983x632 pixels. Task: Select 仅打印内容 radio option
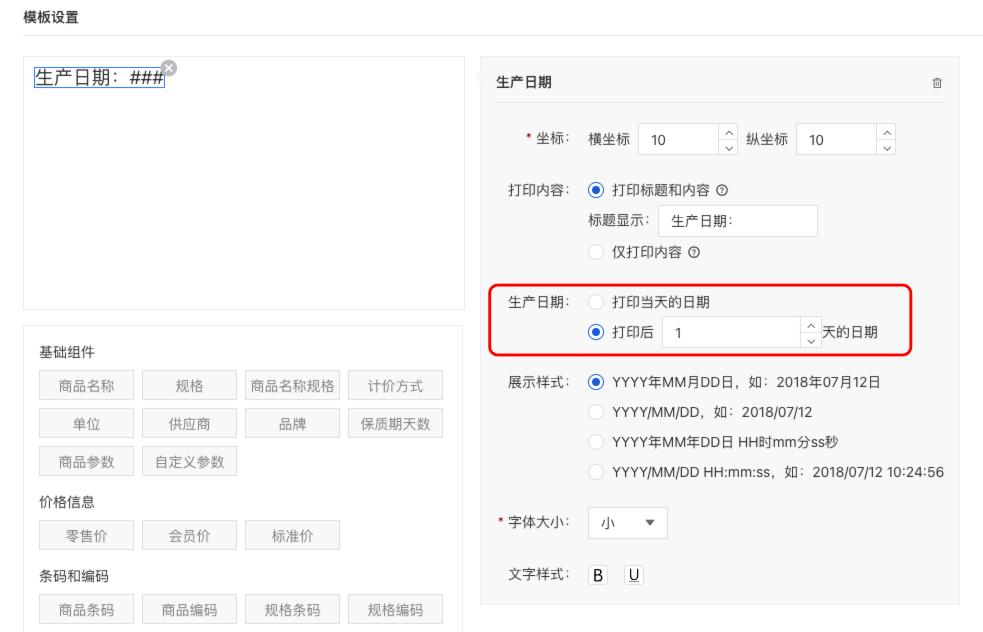(597, 253)
